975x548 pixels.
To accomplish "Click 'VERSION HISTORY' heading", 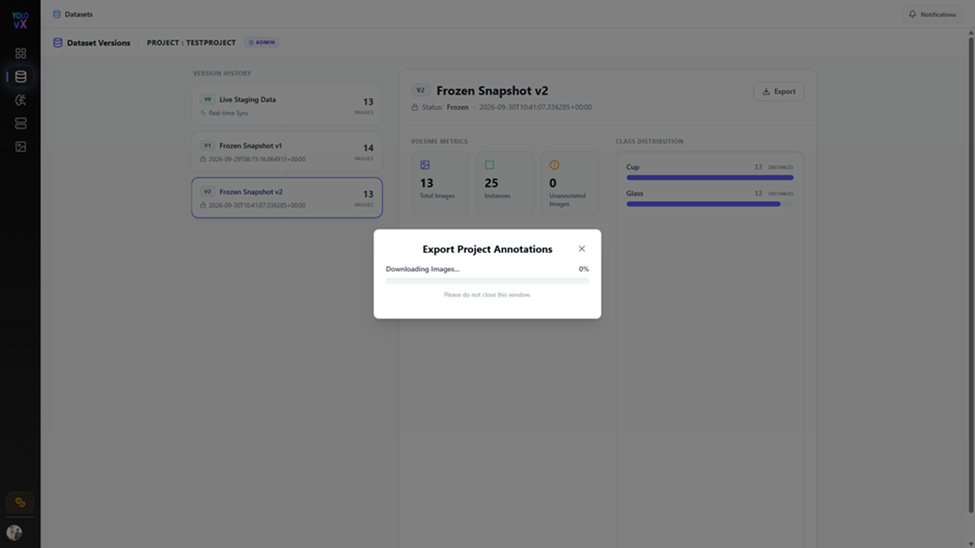I will (x=222, y=73).
